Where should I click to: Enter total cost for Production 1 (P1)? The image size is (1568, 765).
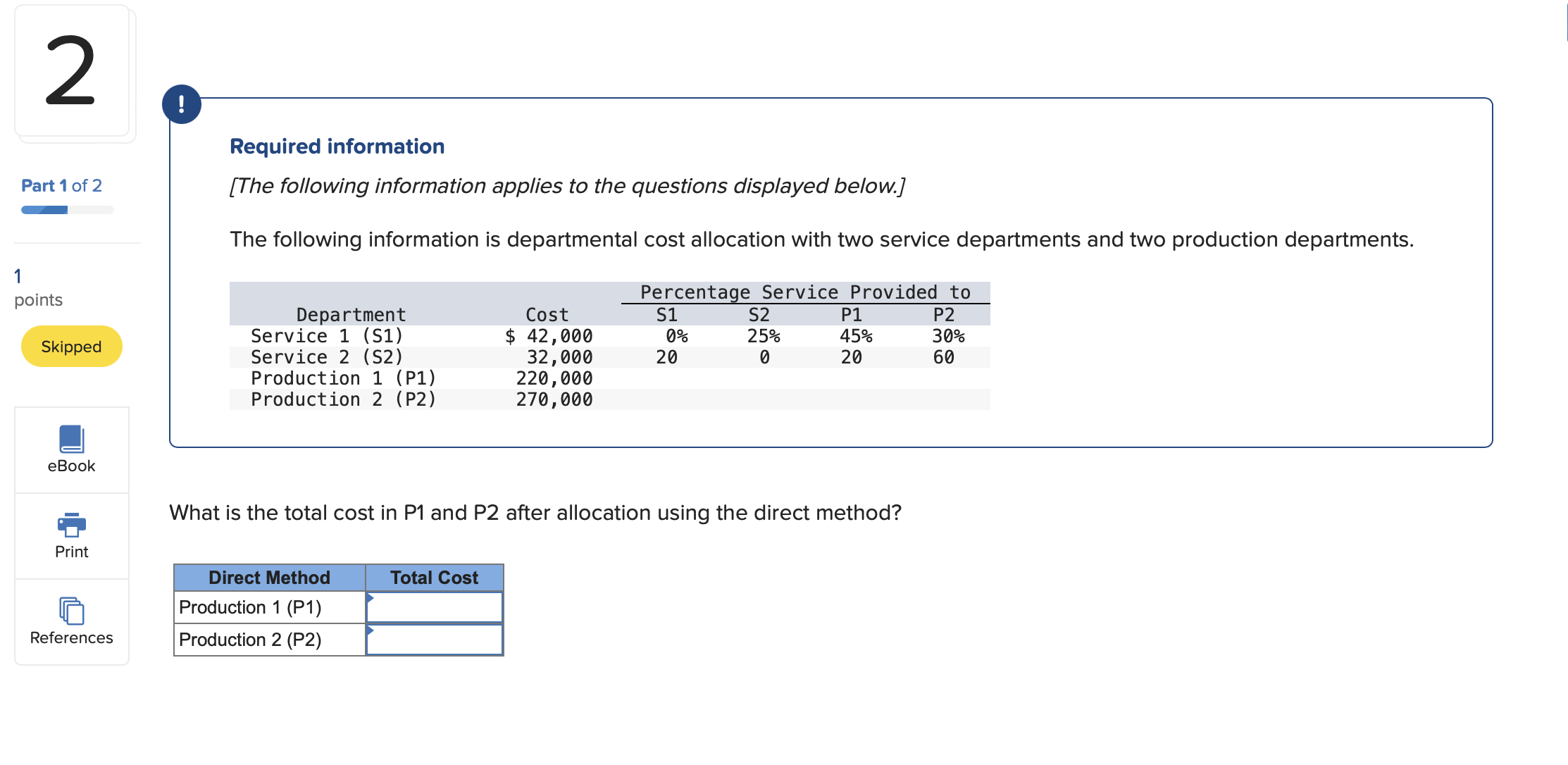435,607
